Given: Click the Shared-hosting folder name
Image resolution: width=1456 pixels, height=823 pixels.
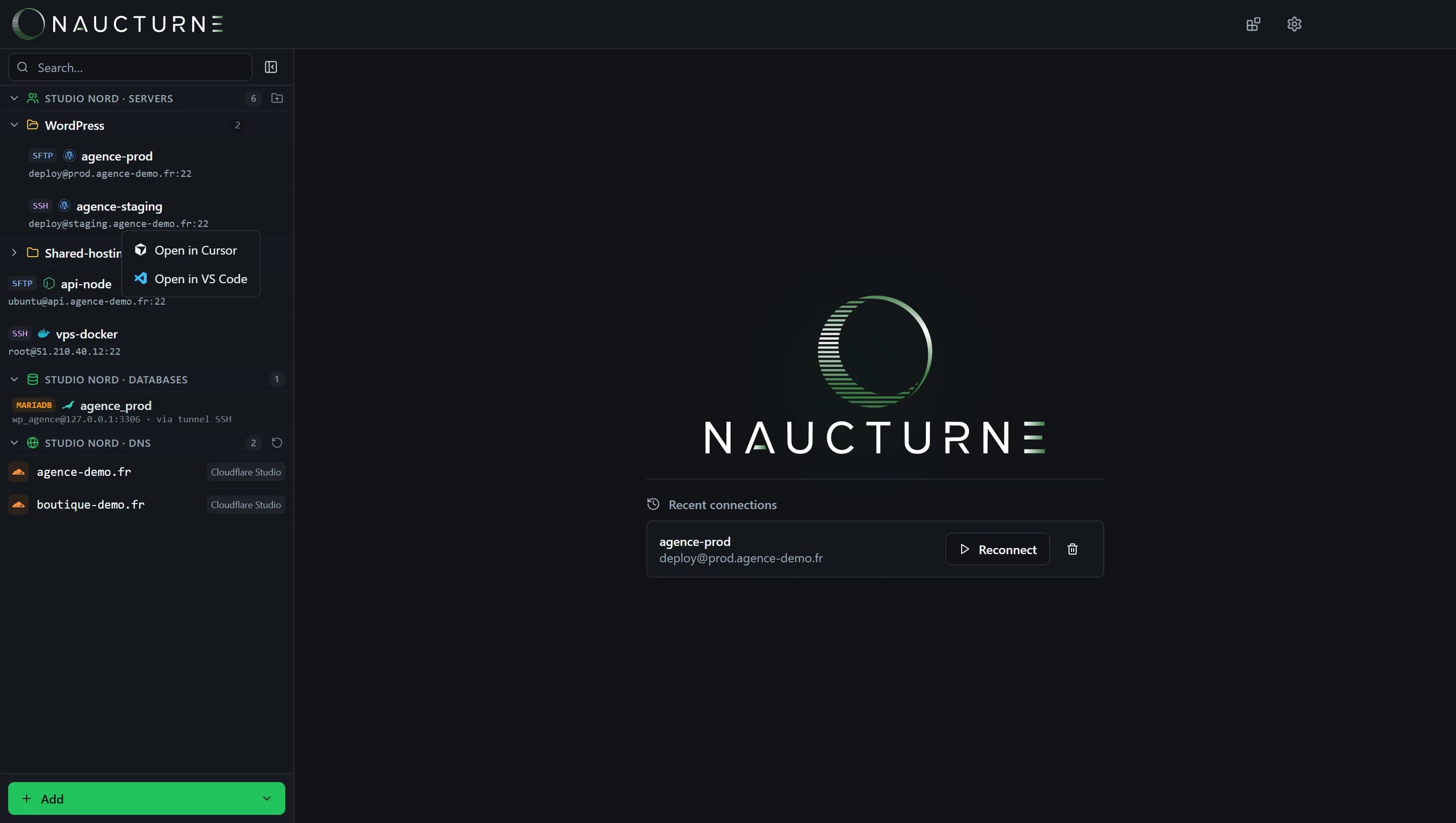Looking at the screenshot, I should [83, 253].
